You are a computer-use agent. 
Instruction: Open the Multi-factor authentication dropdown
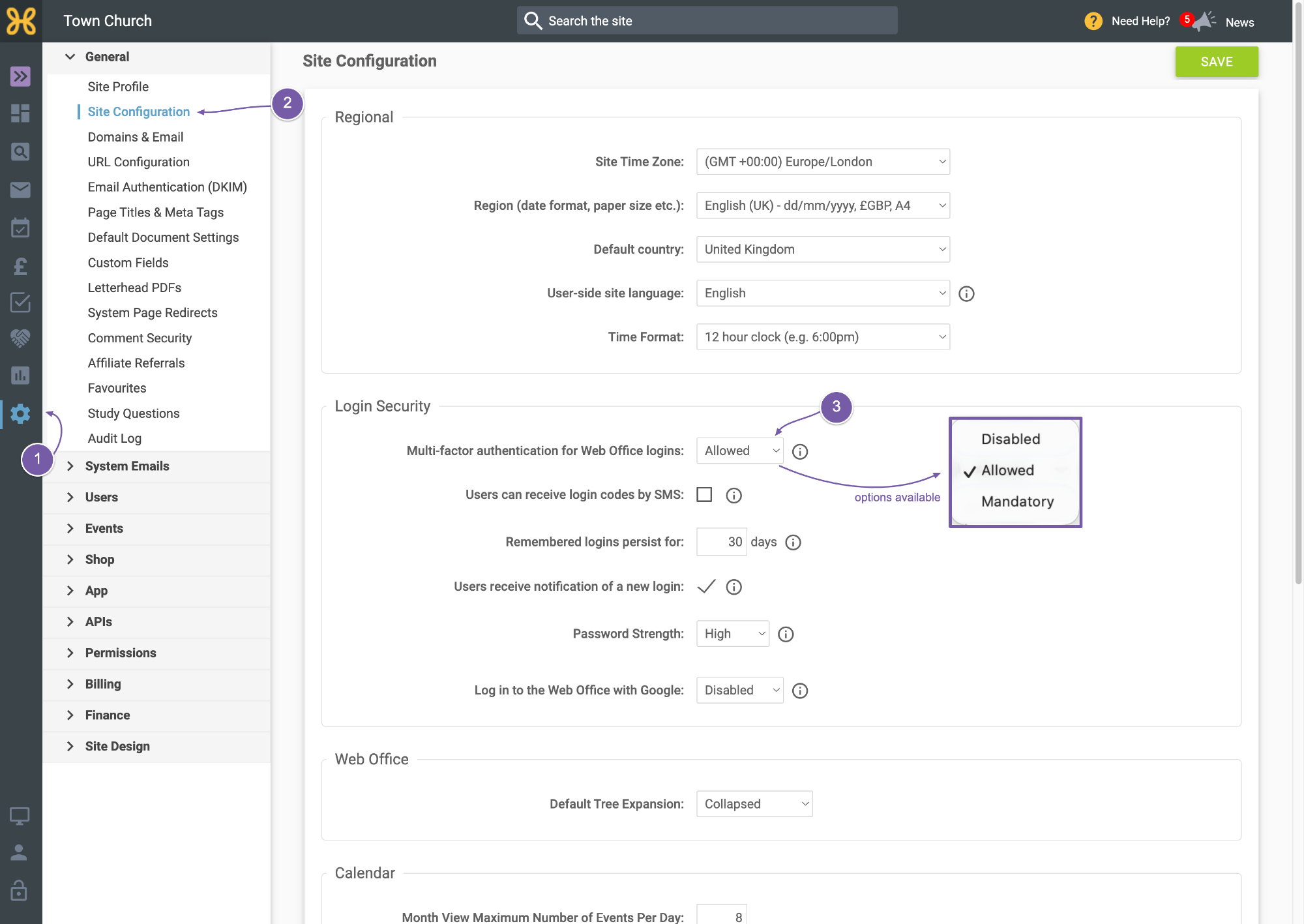point(739,451)
